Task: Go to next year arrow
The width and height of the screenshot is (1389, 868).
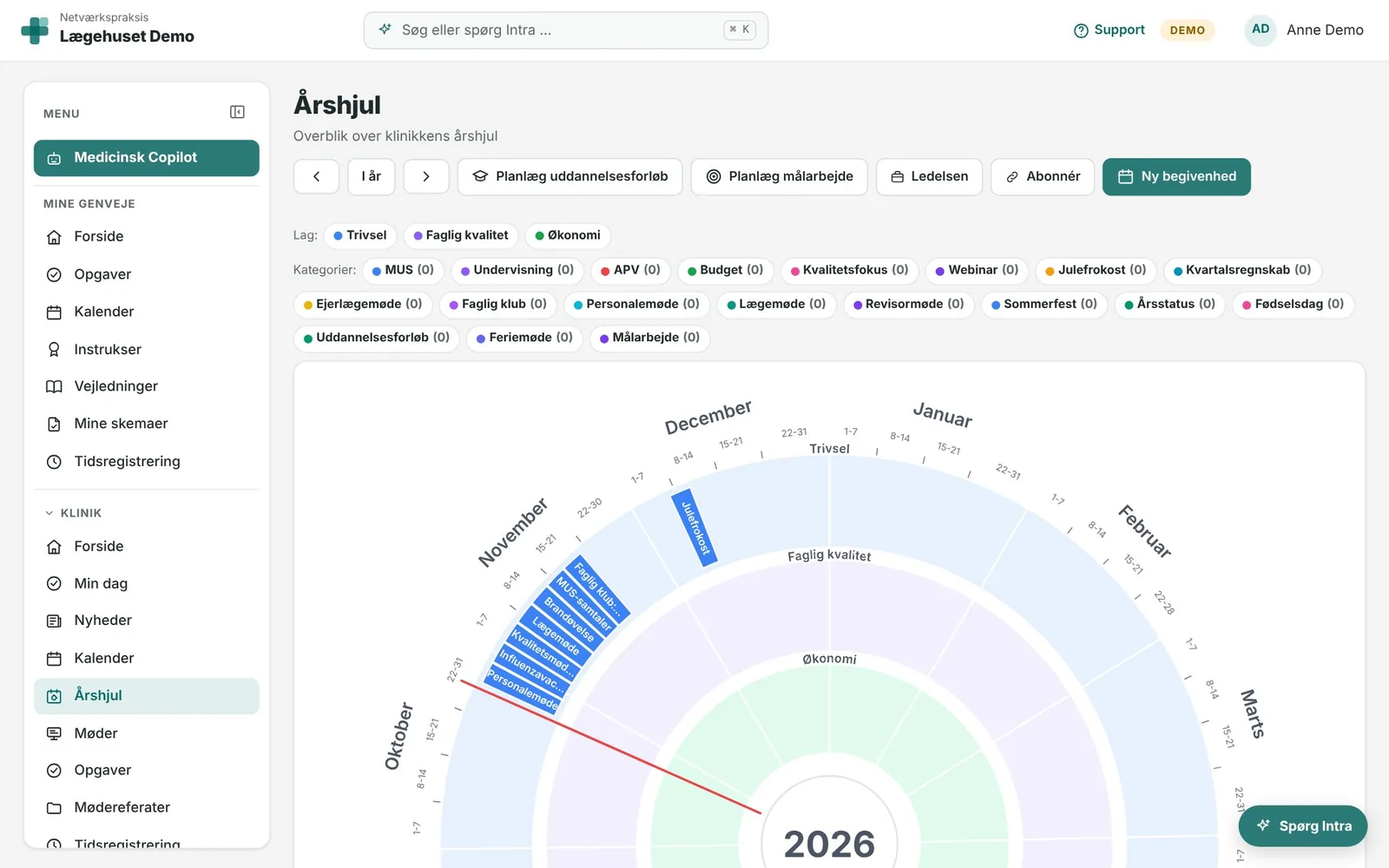Action: click(426, 176)
